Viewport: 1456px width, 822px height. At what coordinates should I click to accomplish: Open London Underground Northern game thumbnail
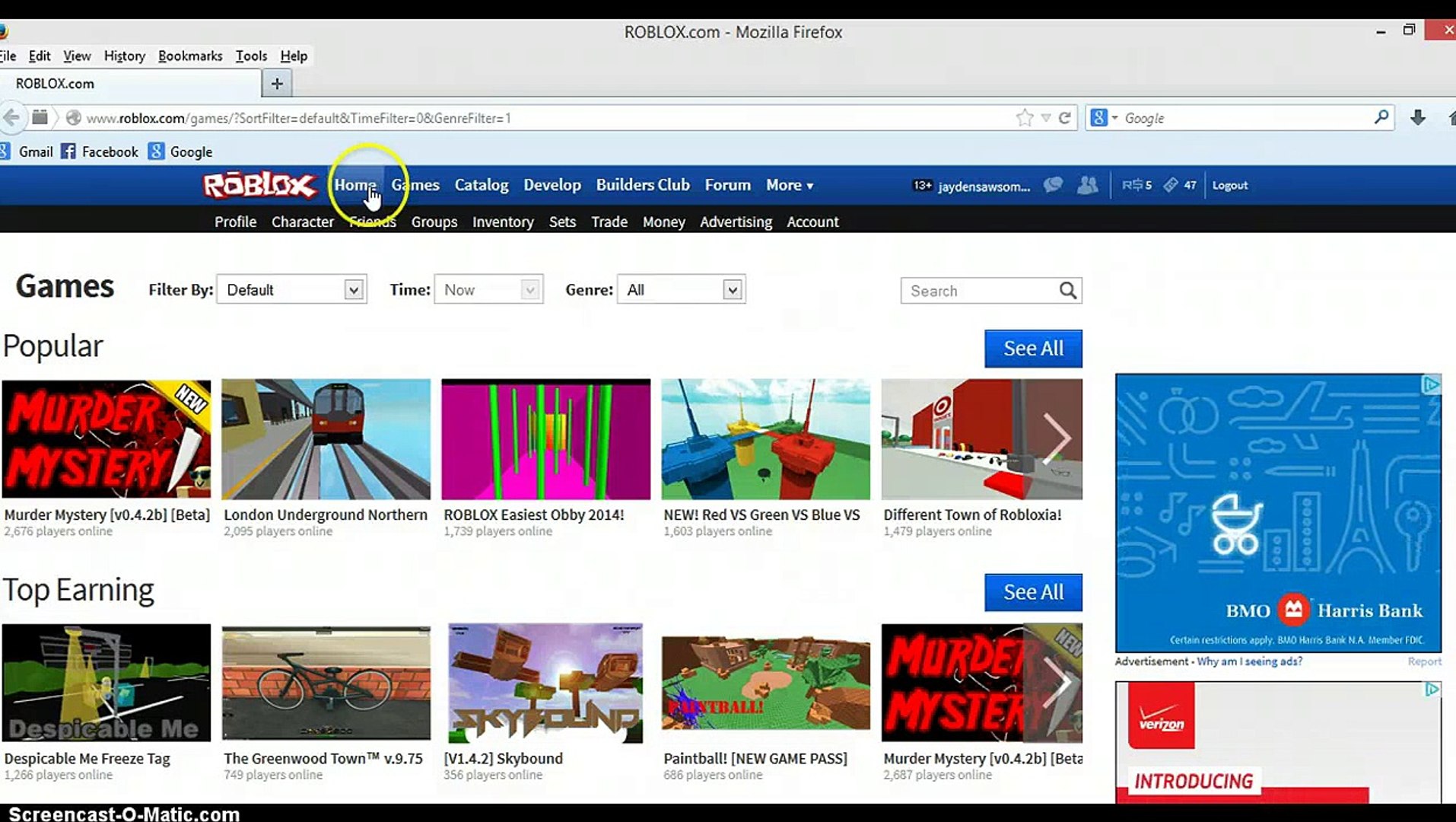(x=326, y=439)
